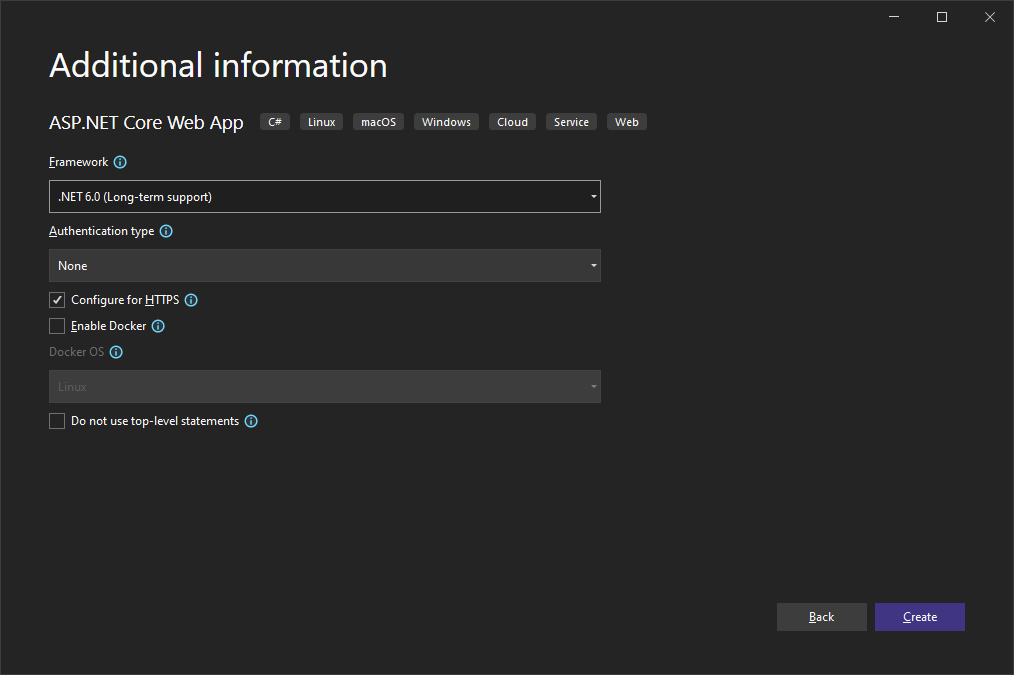
Task: Click the Framework label
Action: 79,162
